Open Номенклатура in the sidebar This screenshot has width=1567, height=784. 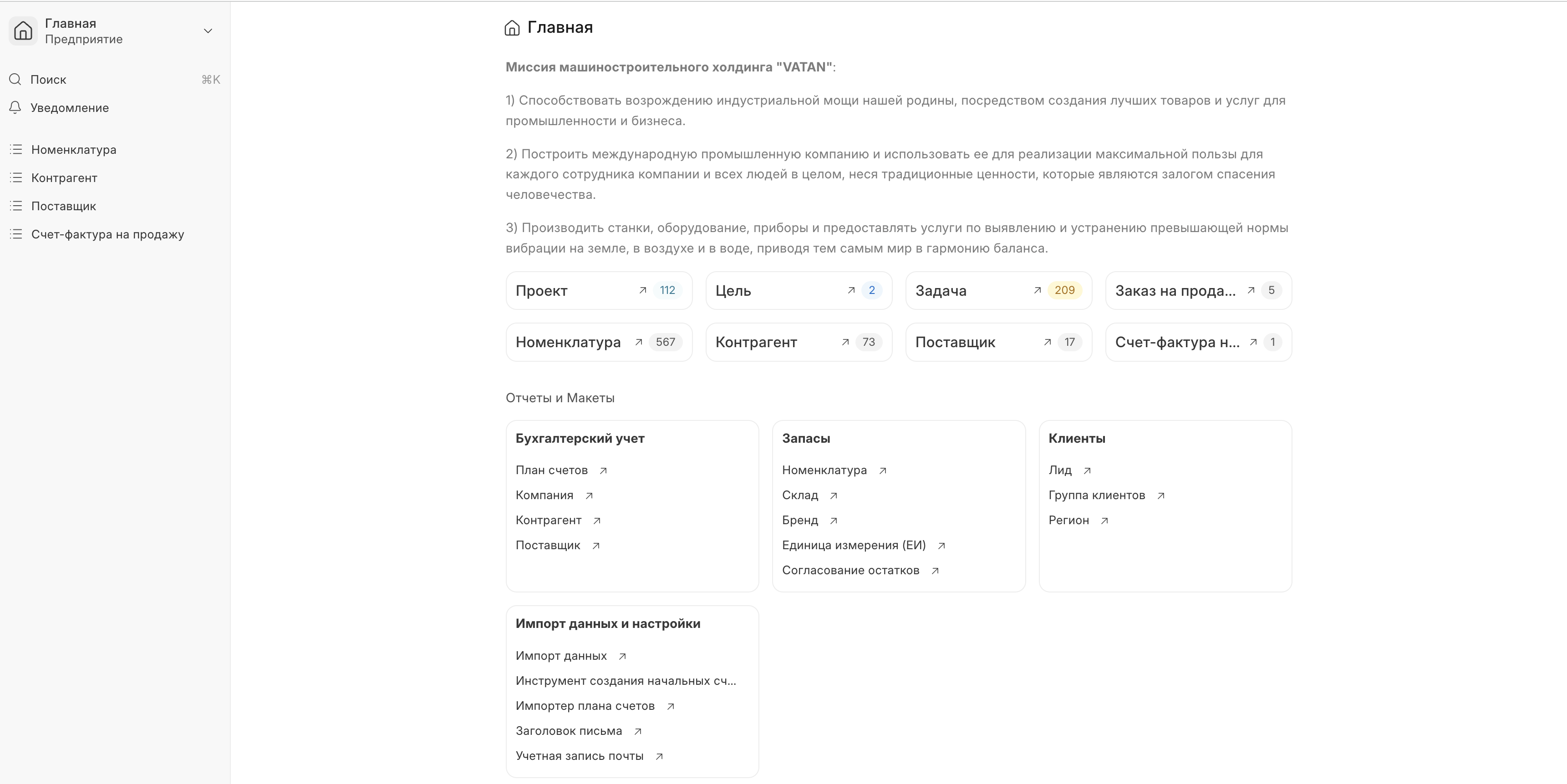coord(74,150)
